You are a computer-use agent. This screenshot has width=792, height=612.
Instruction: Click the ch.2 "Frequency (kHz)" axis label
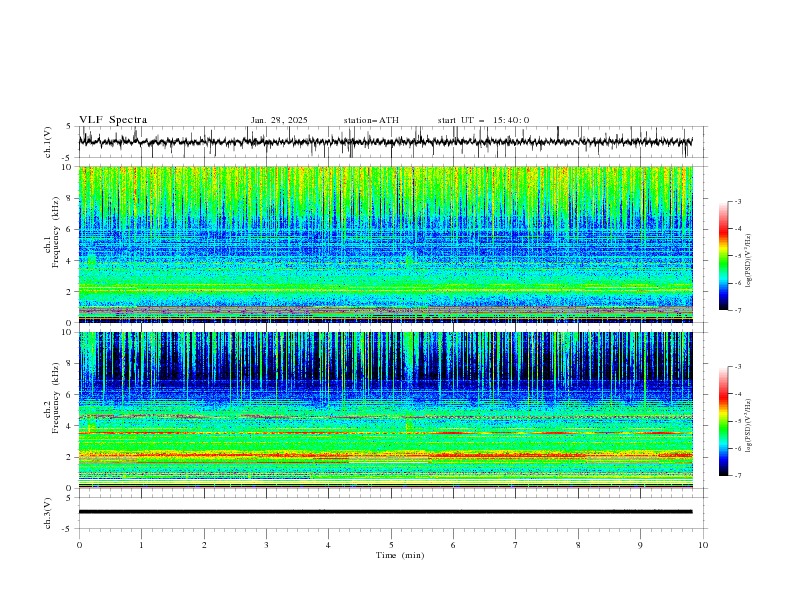[56, 397]
